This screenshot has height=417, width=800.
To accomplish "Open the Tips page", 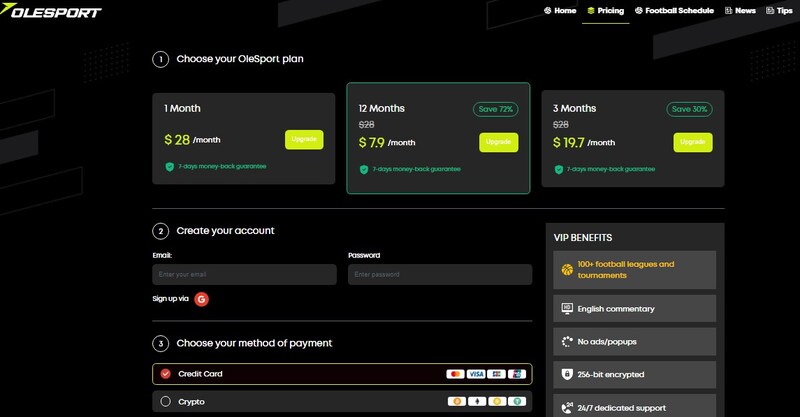I will [x=778, y=10].
